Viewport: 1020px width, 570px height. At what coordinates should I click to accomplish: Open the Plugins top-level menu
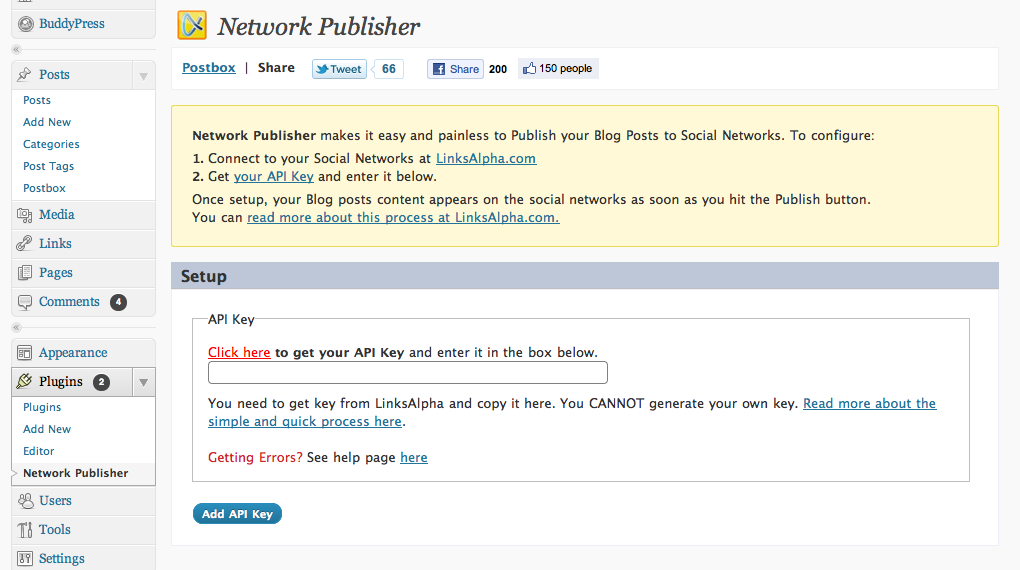coord(60,381)
